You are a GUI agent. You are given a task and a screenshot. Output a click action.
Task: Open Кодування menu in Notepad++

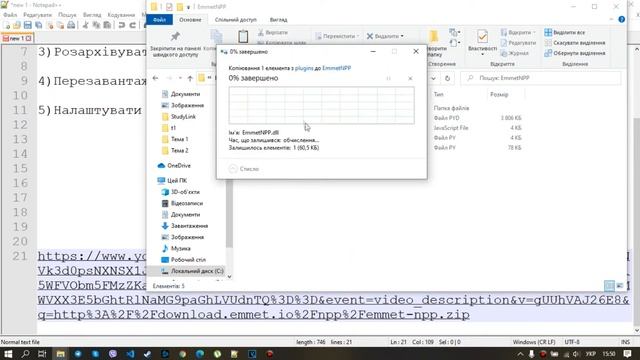[121, 15]
